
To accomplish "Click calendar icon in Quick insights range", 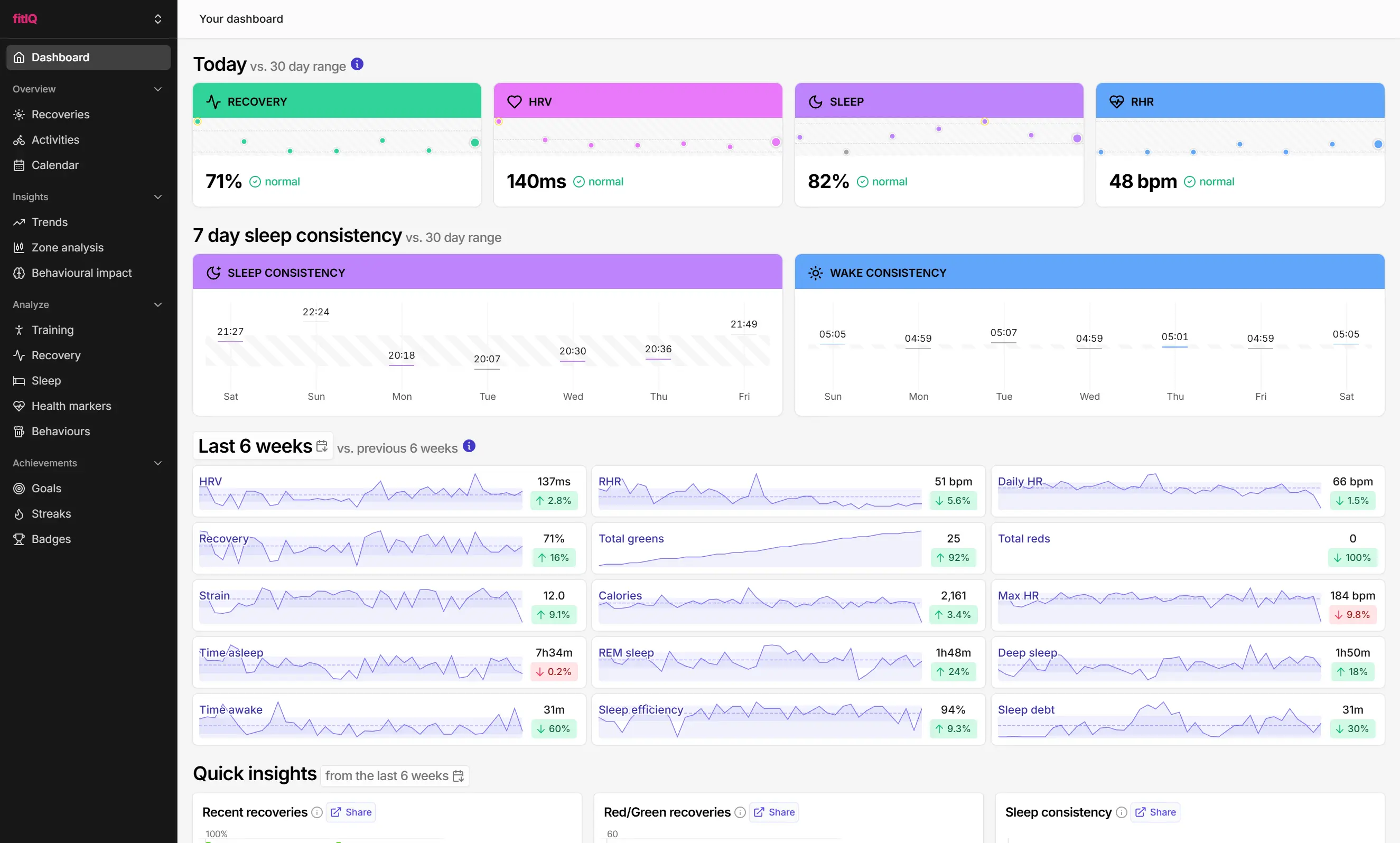I will tap(458, 776).
